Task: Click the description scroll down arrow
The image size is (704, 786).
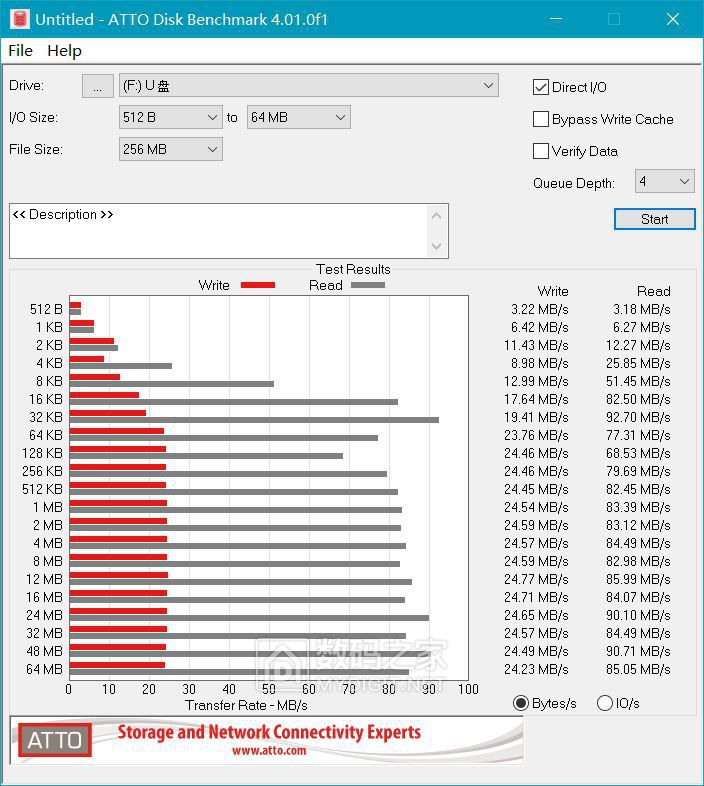Action: (x=437, y=246)
